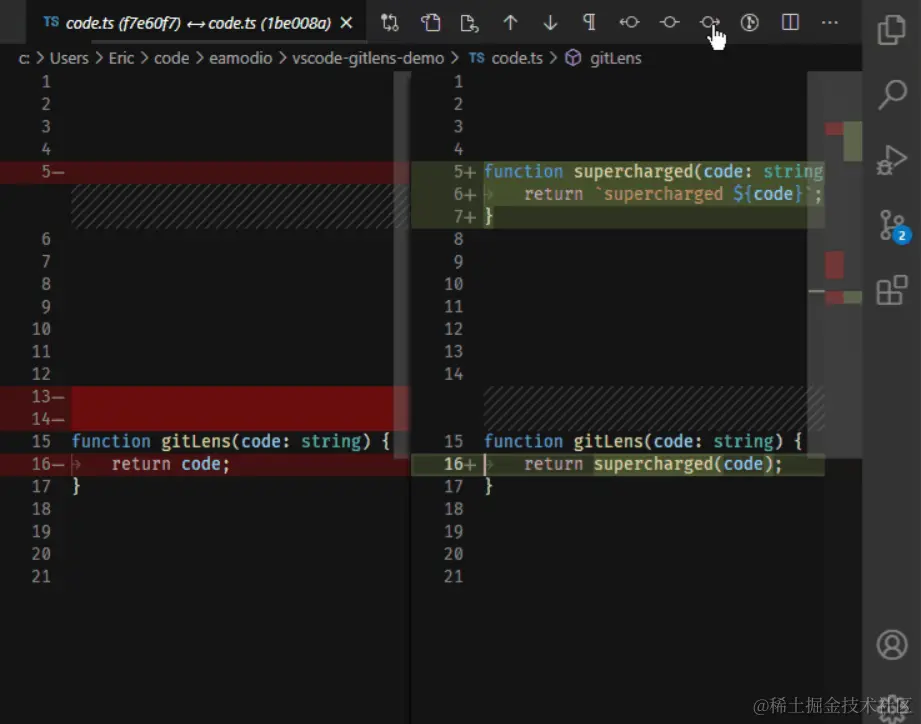Open the Search view in the activity bar
921x724 pixels.
click(x=891, y=95)
